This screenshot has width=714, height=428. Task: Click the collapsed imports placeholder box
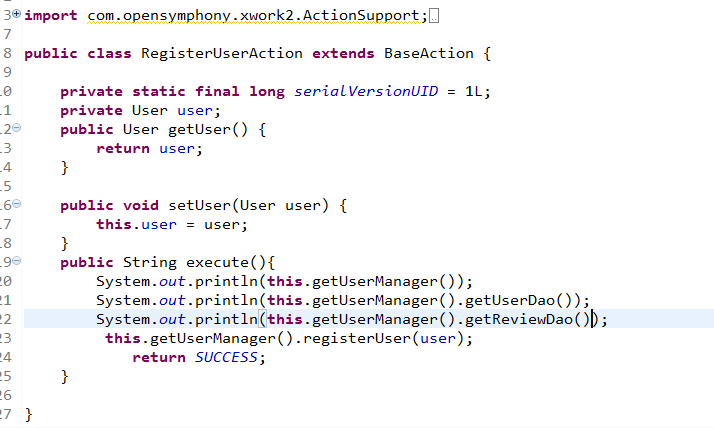pos(434,16)
